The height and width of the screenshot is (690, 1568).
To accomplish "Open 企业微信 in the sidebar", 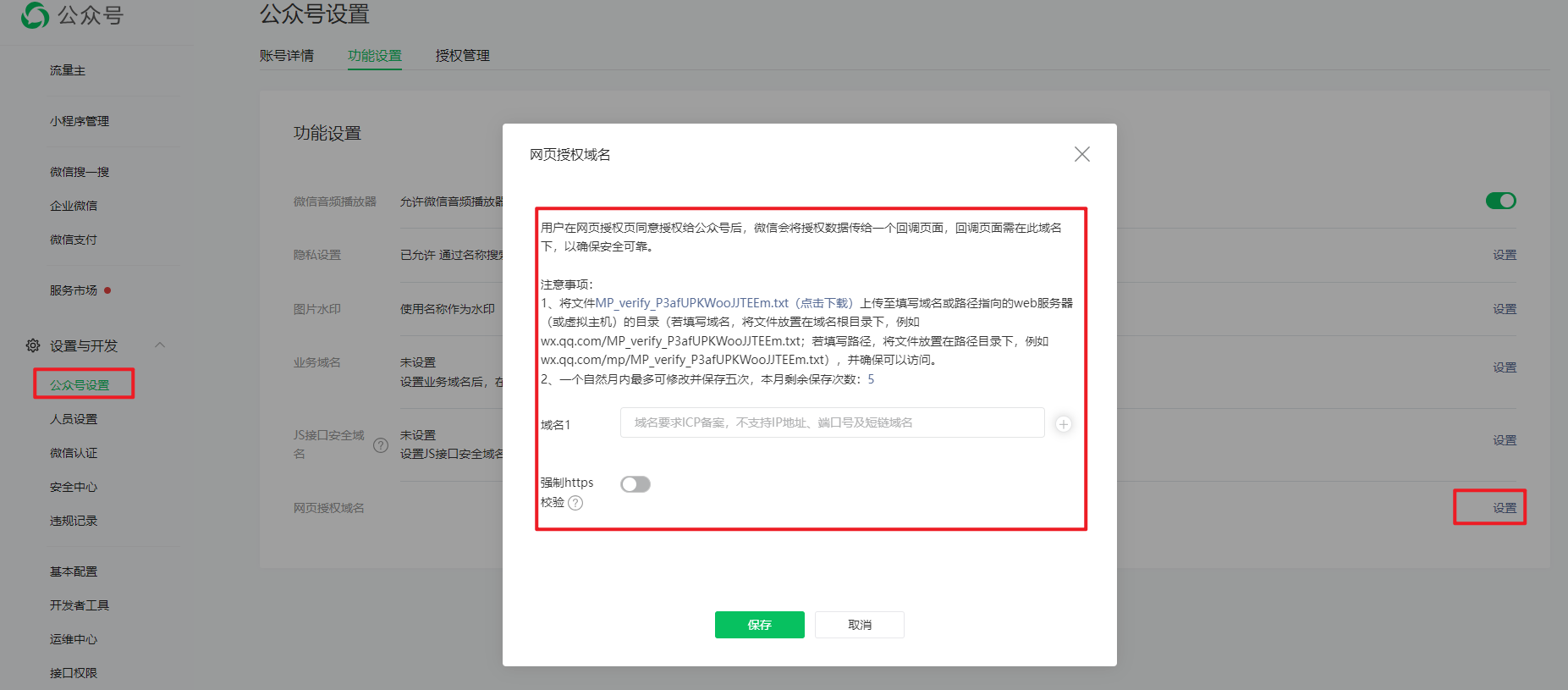I will [74, 206].
